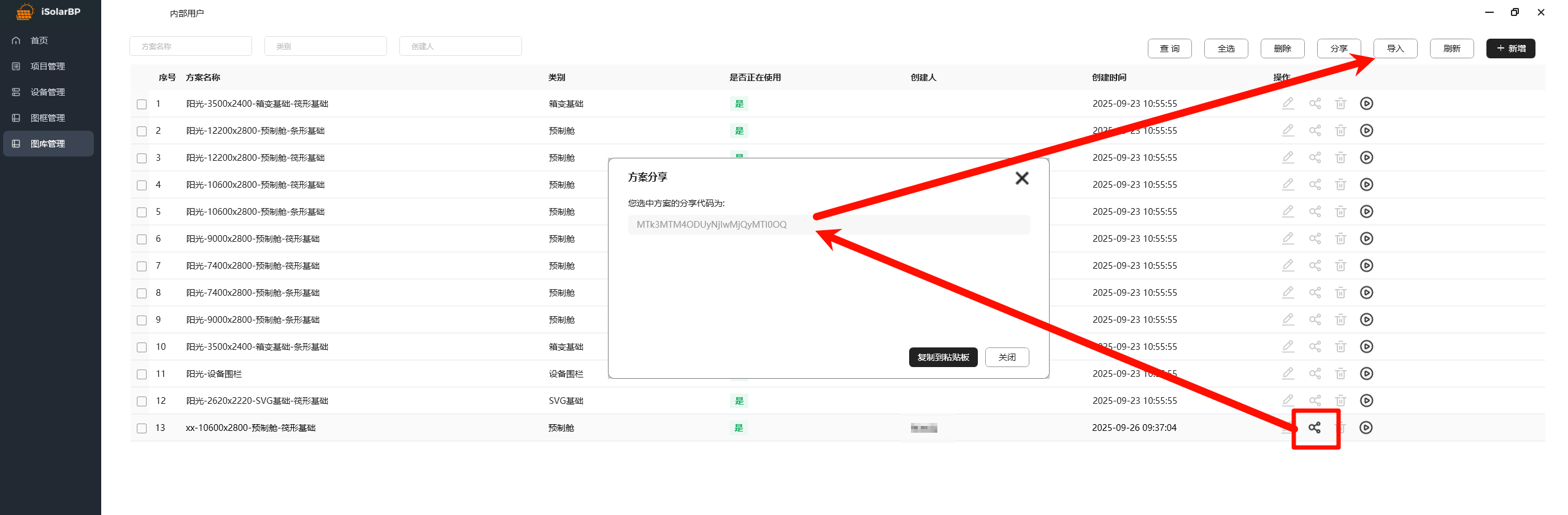Click the share icon for row 13

pyautogui.click(x=1314, y=428)
